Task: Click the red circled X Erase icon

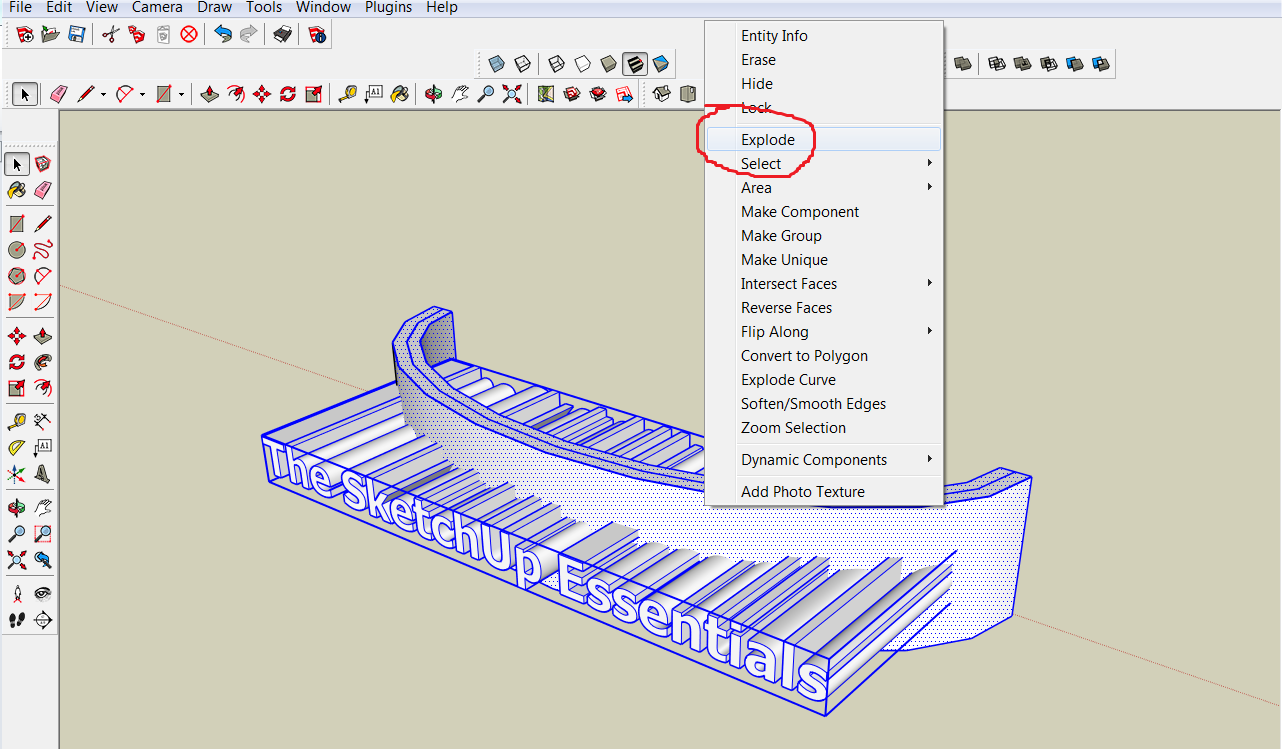Action: coord(189,34)
